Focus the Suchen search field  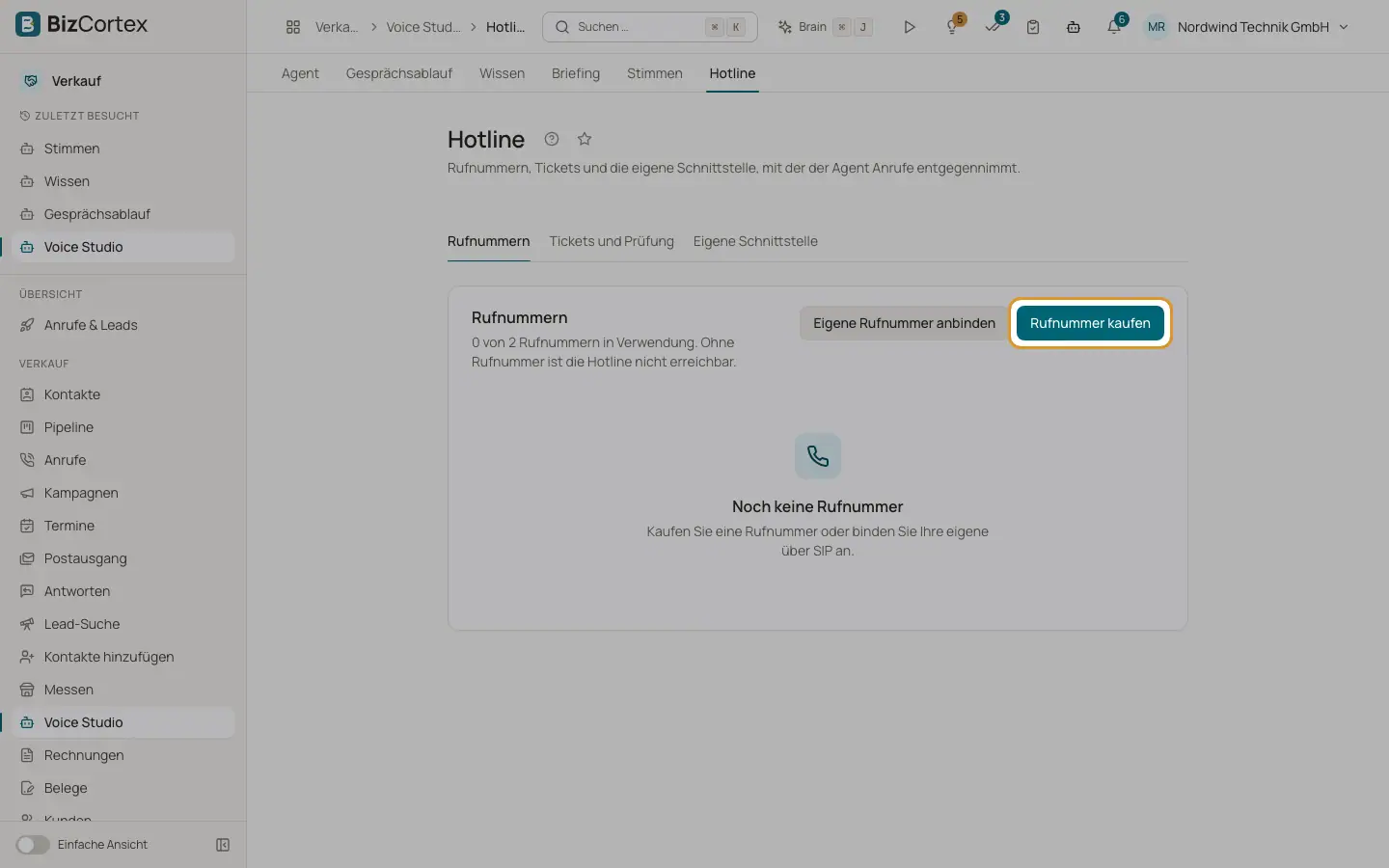point(650,27)
